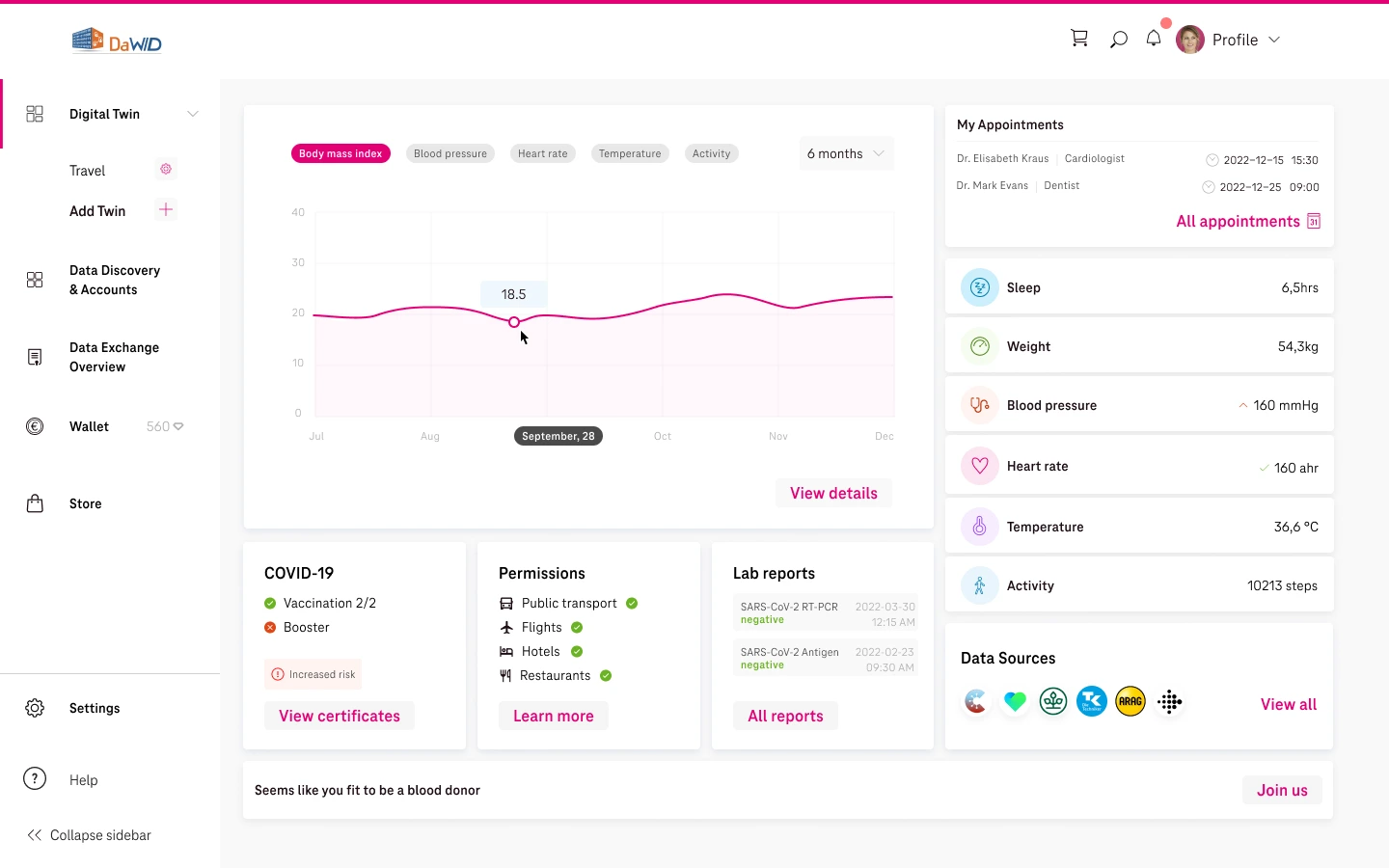Open the 6 months range dropdown
Viewport: 1389px width, 868px height.
click(846, 153)
